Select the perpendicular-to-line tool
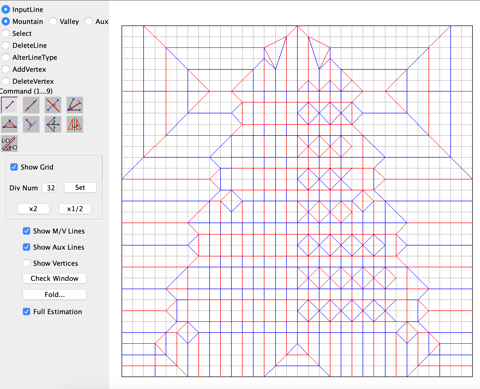The width and height of the screenshot is (480, 389). pyautogui.click(x=31, y=124)
